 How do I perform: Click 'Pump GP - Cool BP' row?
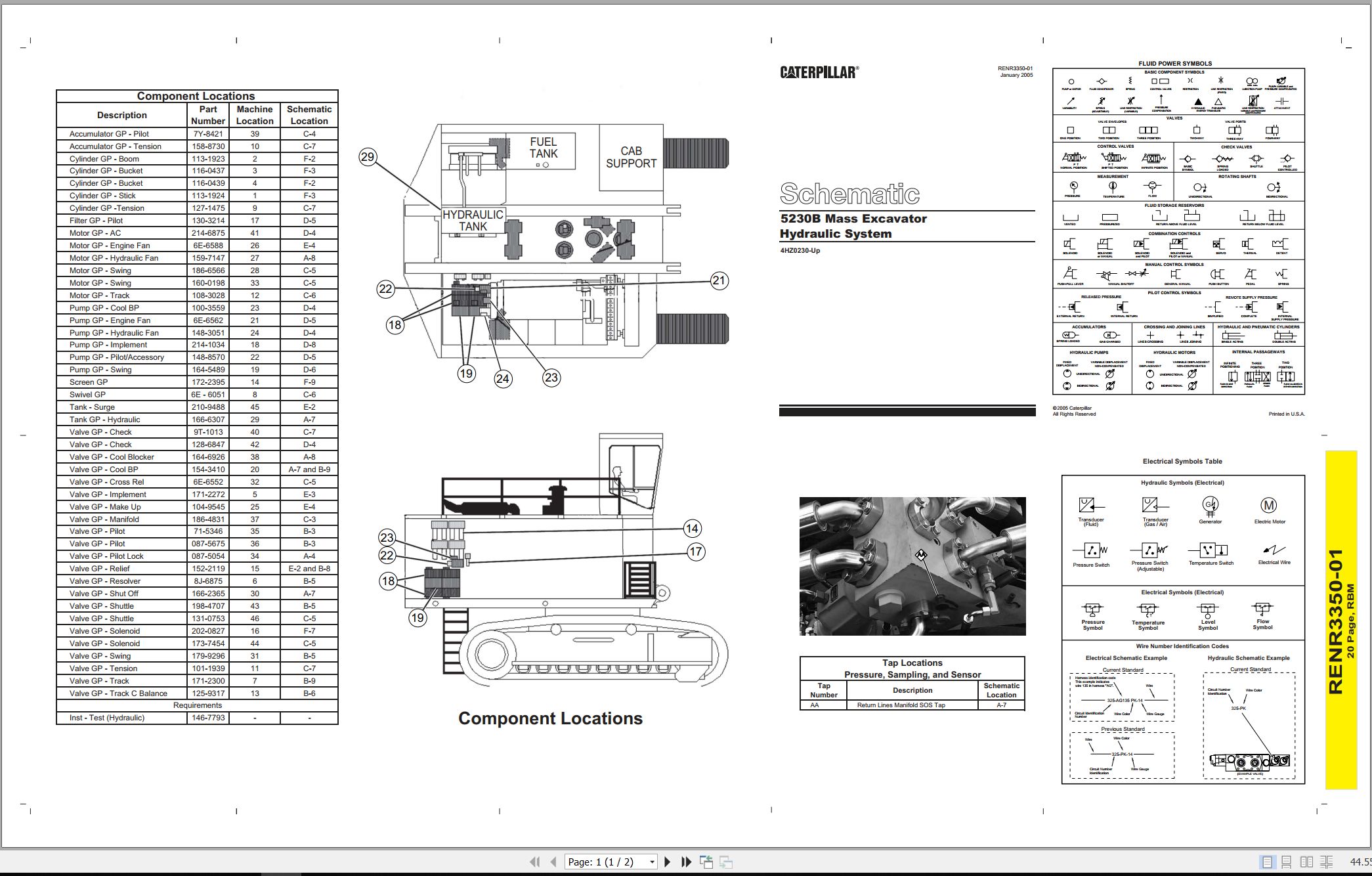tap(197, 307)
